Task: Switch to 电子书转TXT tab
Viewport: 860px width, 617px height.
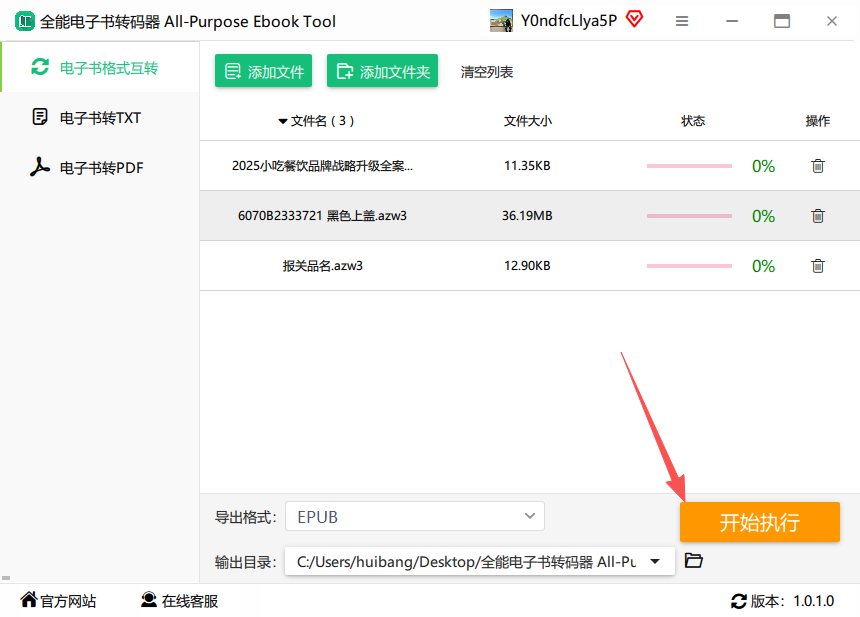Action: (100, 118)
